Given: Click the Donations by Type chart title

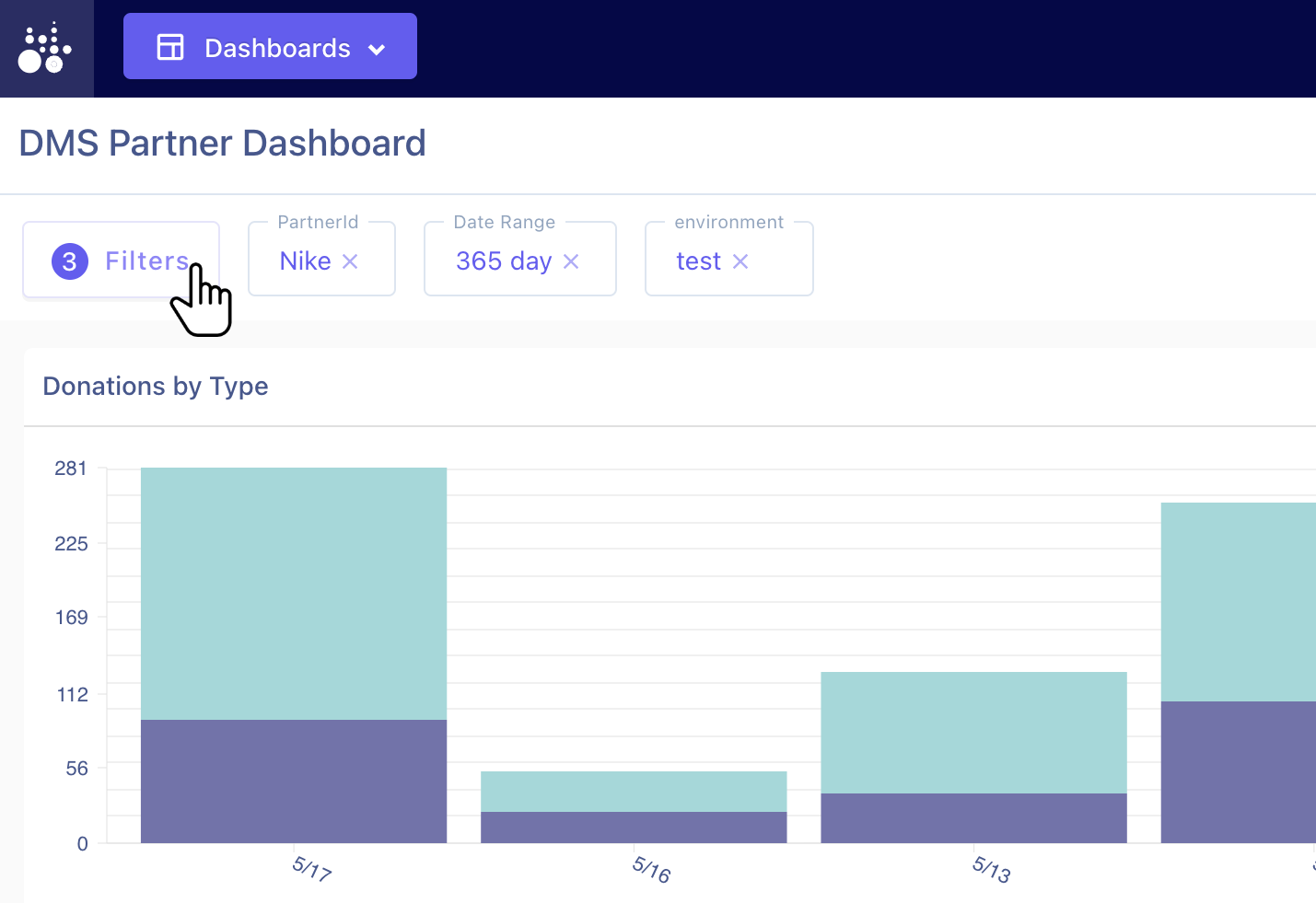Looking at the screenshot, I should [156, 387].
